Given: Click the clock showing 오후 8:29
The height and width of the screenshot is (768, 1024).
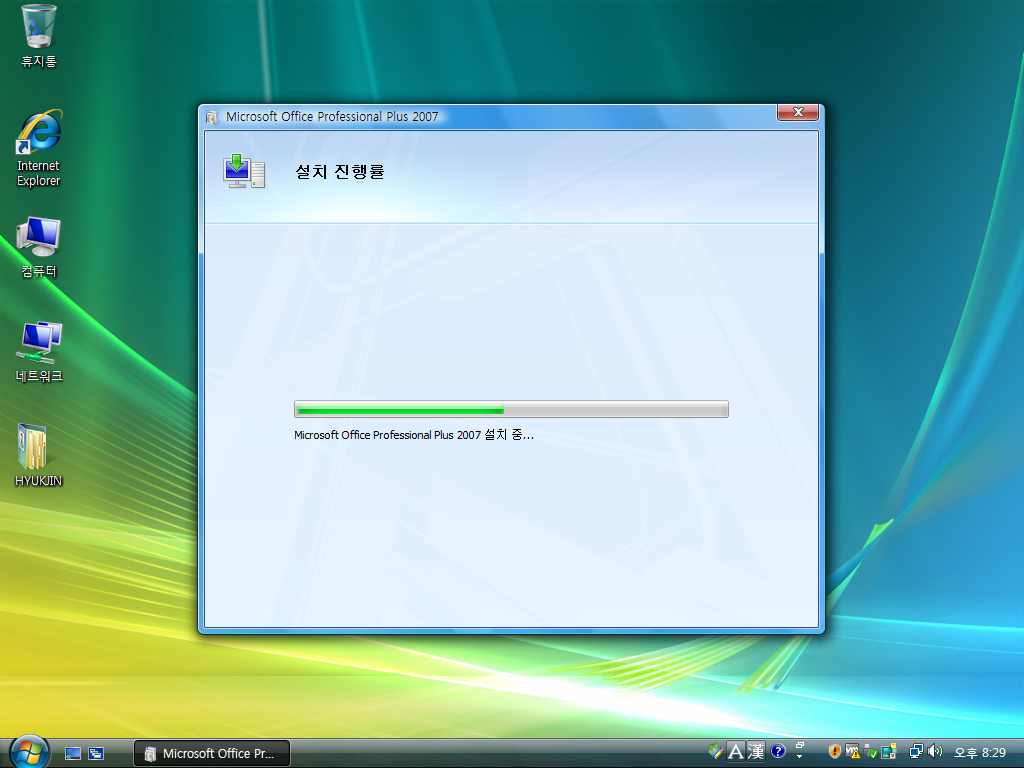Looking at the screenshot, I should (x=980, y=752).
